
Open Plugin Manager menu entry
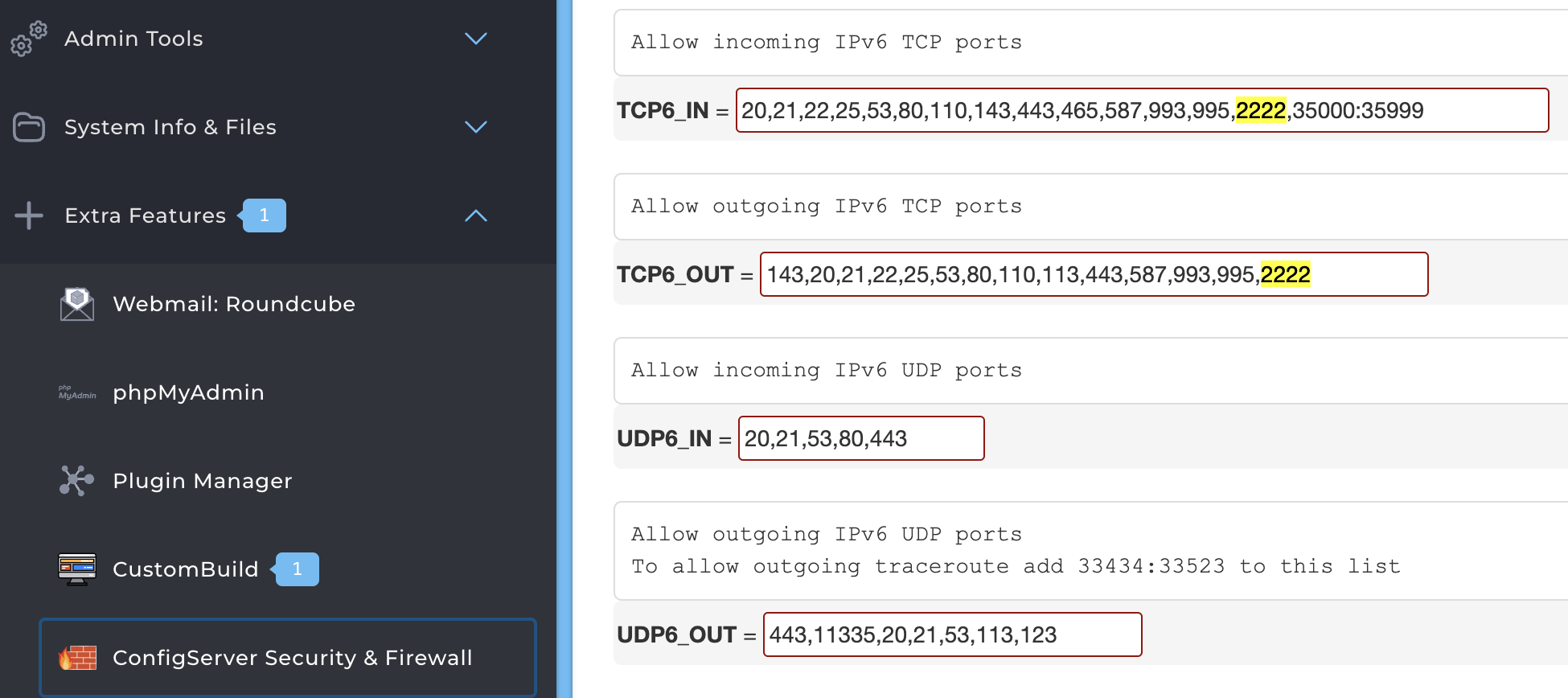pos(202,481)
